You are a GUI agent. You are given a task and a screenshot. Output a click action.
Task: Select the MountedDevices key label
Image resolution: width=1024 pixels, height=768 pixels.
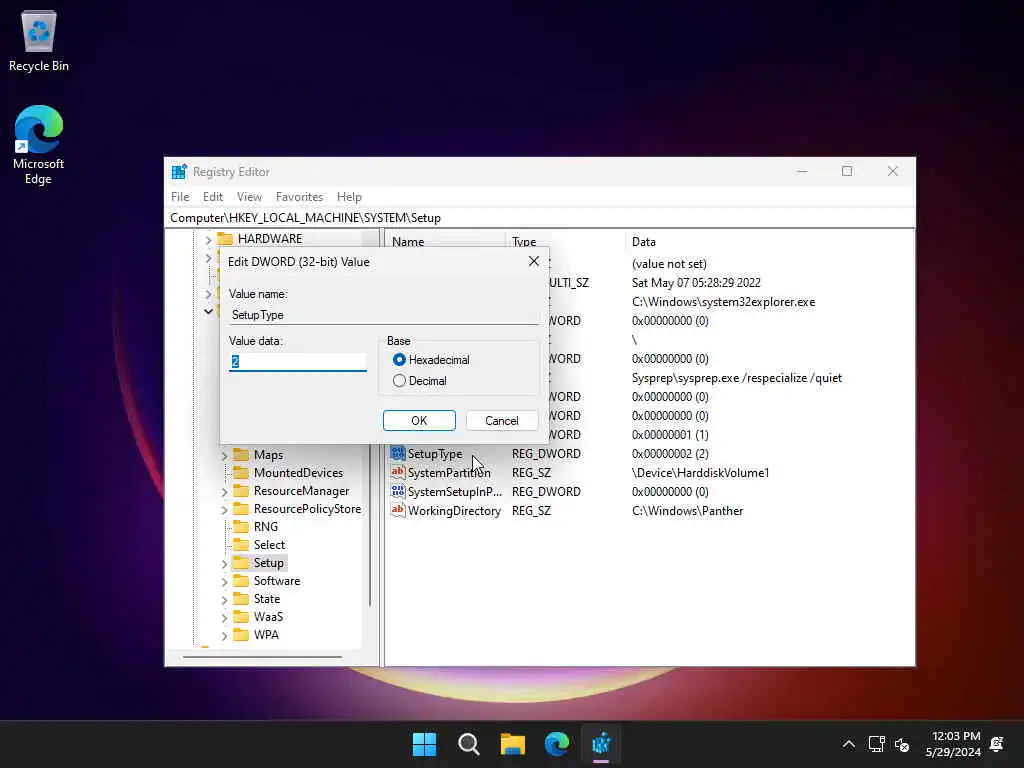(x=298, y=473)
